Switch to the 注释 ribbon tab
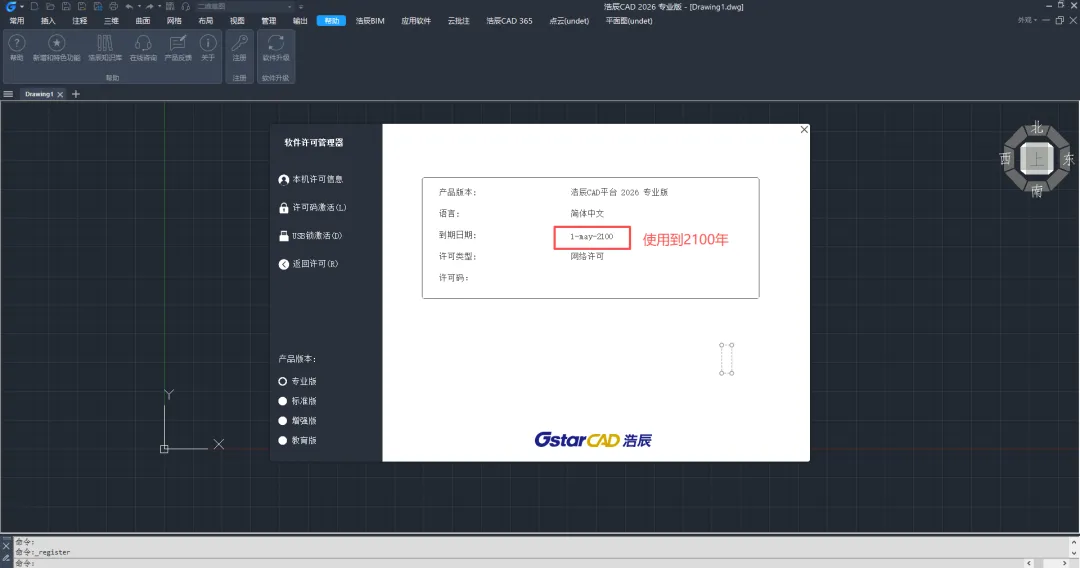1080x568 pixels. click(80, 21)
